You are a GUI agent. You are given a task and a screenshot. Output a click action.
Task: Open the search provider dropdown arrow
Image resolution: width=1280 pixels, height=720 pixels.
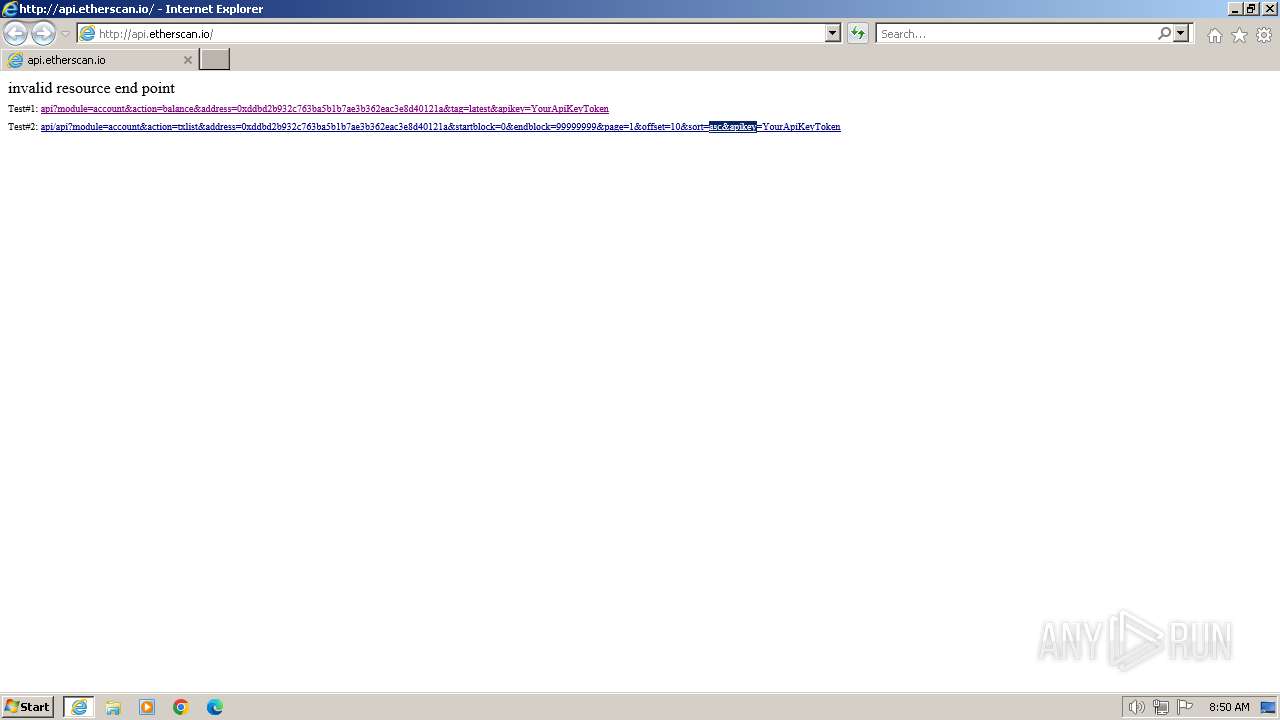pyautogui.click(x=1181, y=33)
